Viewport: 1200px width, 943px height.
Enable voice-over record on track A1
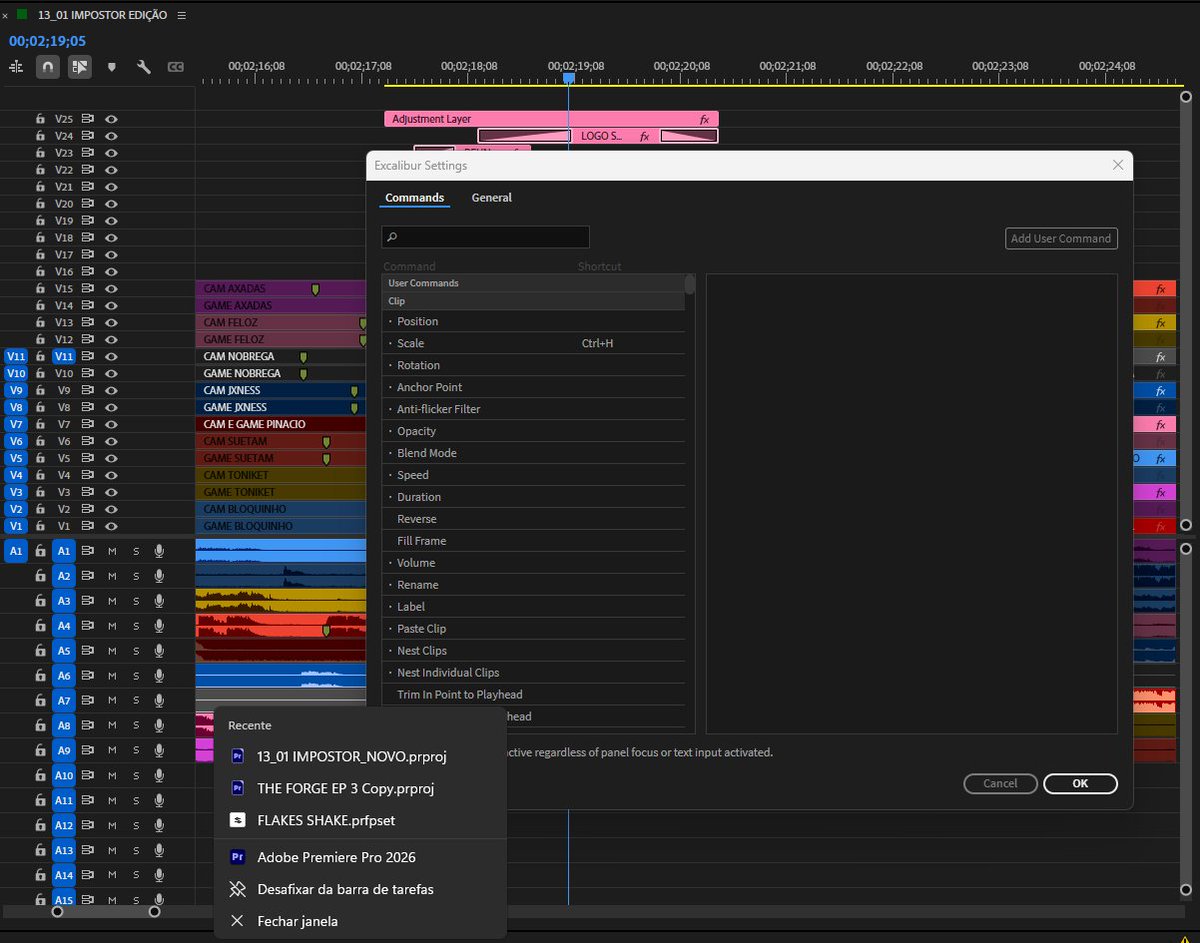point(159,551)
